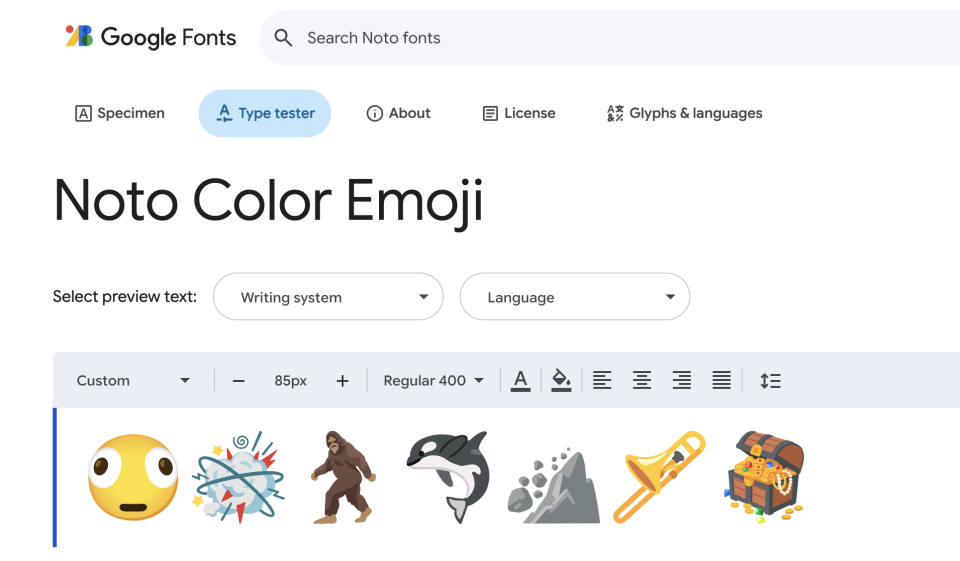
Task: Align preview text left
Action: [602, 381]
